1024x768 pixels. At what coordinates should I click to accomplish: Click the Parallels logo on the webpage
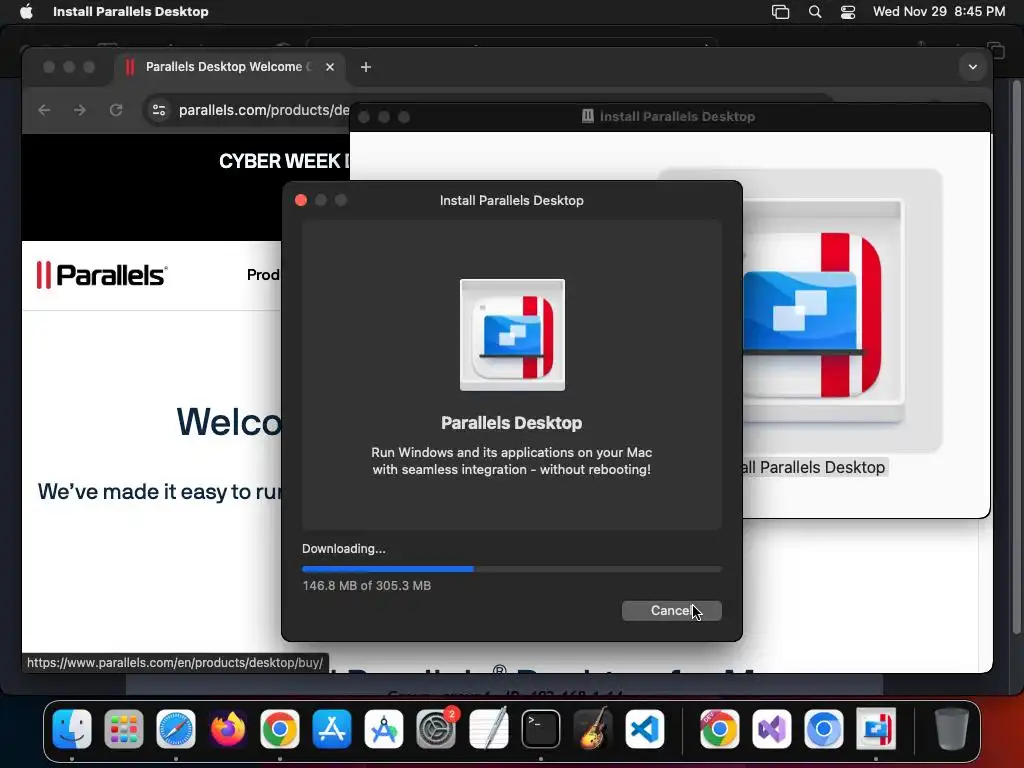point(101,275)
